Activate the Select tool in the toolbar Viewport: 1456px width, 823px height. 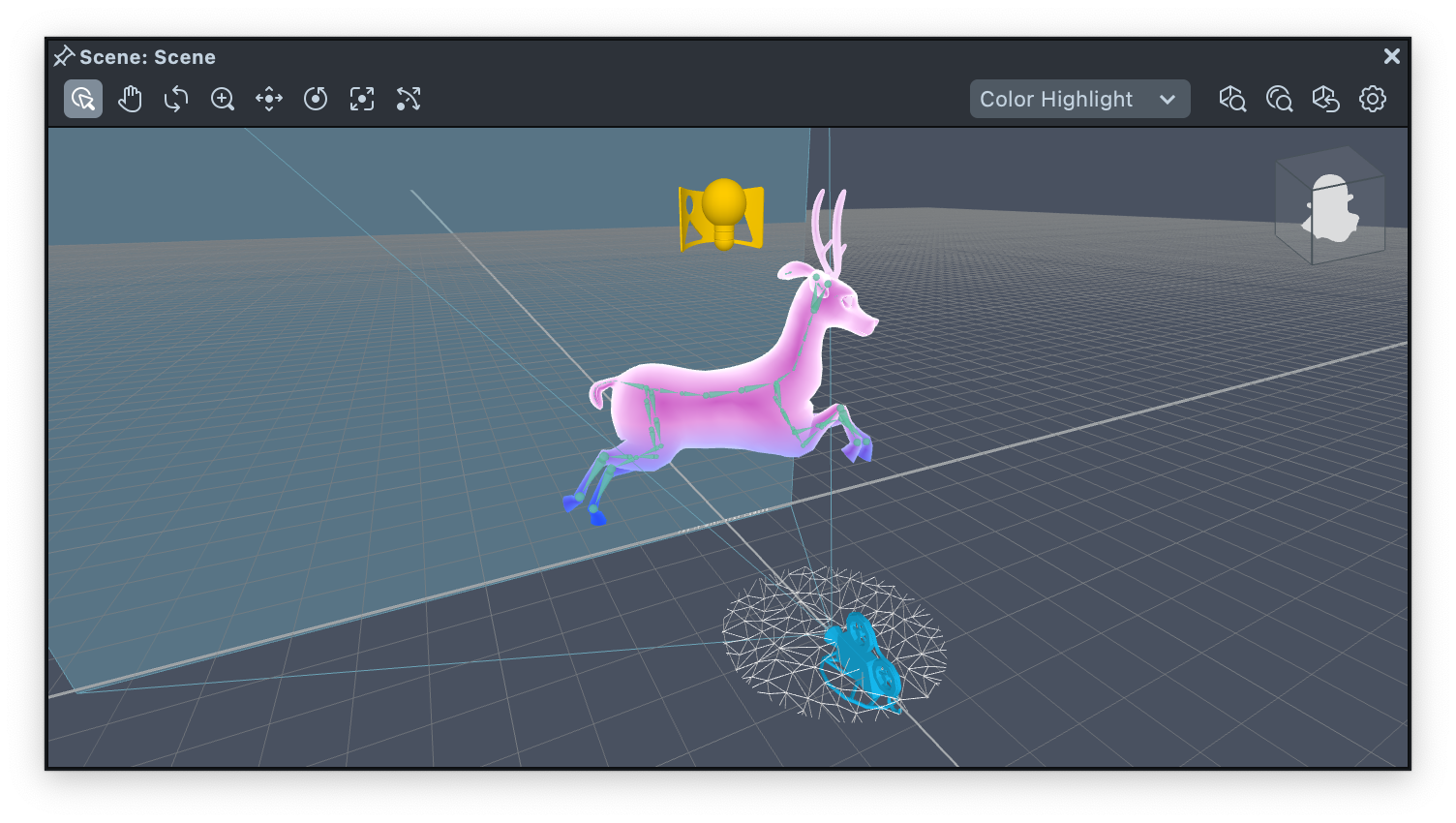83,99
